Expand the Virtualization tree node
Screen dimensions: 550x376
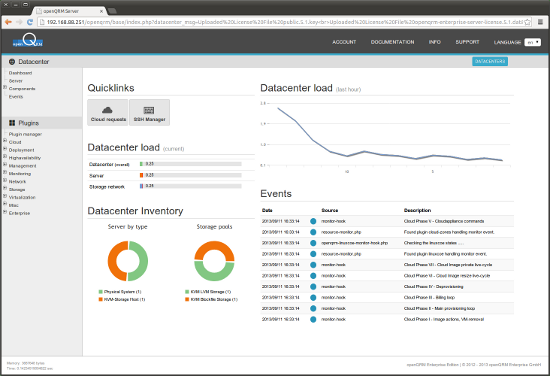5,196
